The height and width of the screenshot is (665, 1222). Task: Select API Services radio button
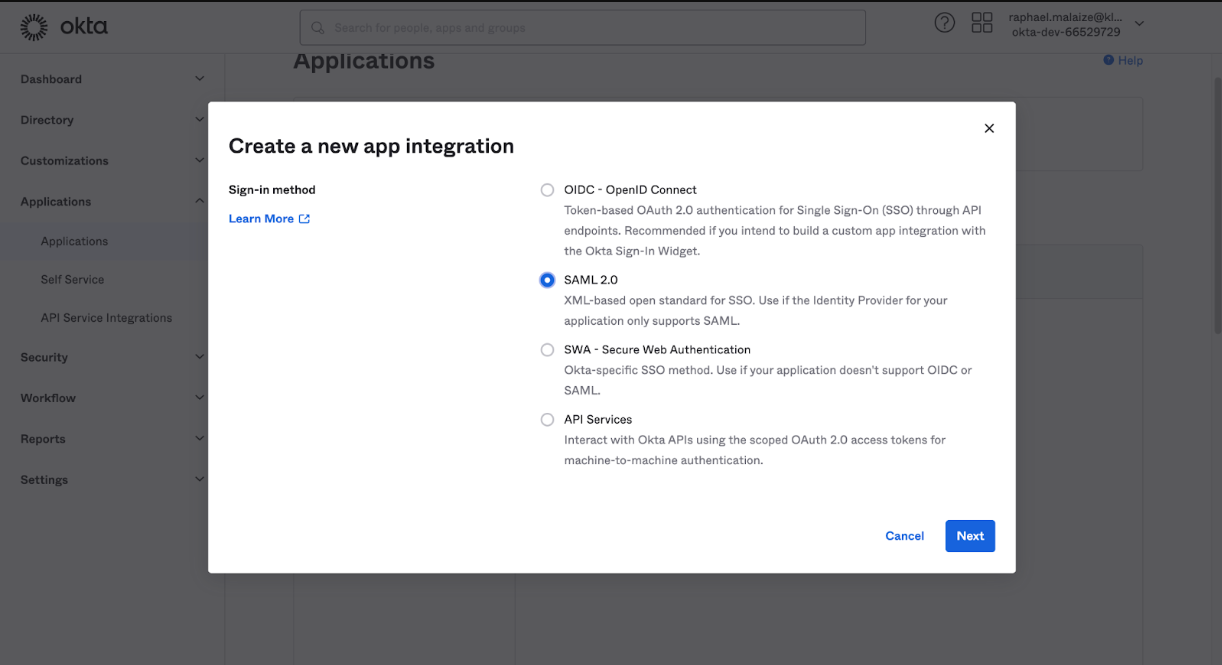547,420
